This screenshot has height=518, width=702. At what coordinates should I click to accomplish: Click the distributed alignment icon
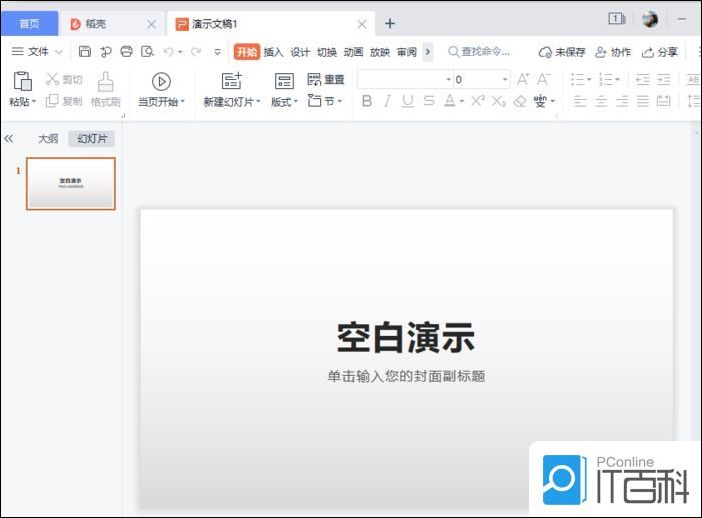(x=663, y=101)
